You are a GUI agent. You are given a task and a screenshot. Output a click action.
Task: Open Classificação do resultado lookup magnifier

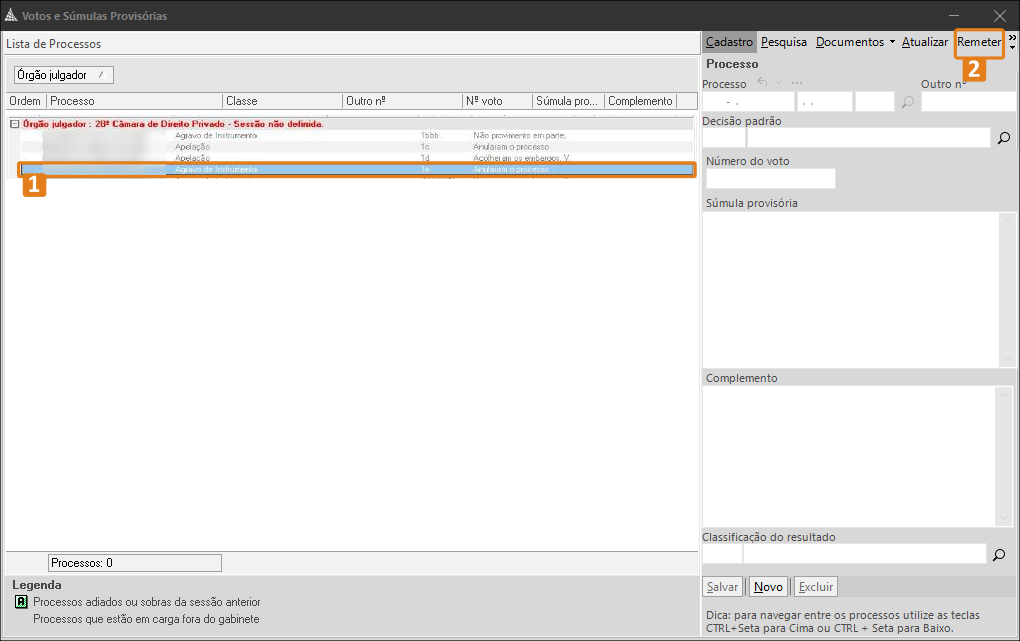999,554
